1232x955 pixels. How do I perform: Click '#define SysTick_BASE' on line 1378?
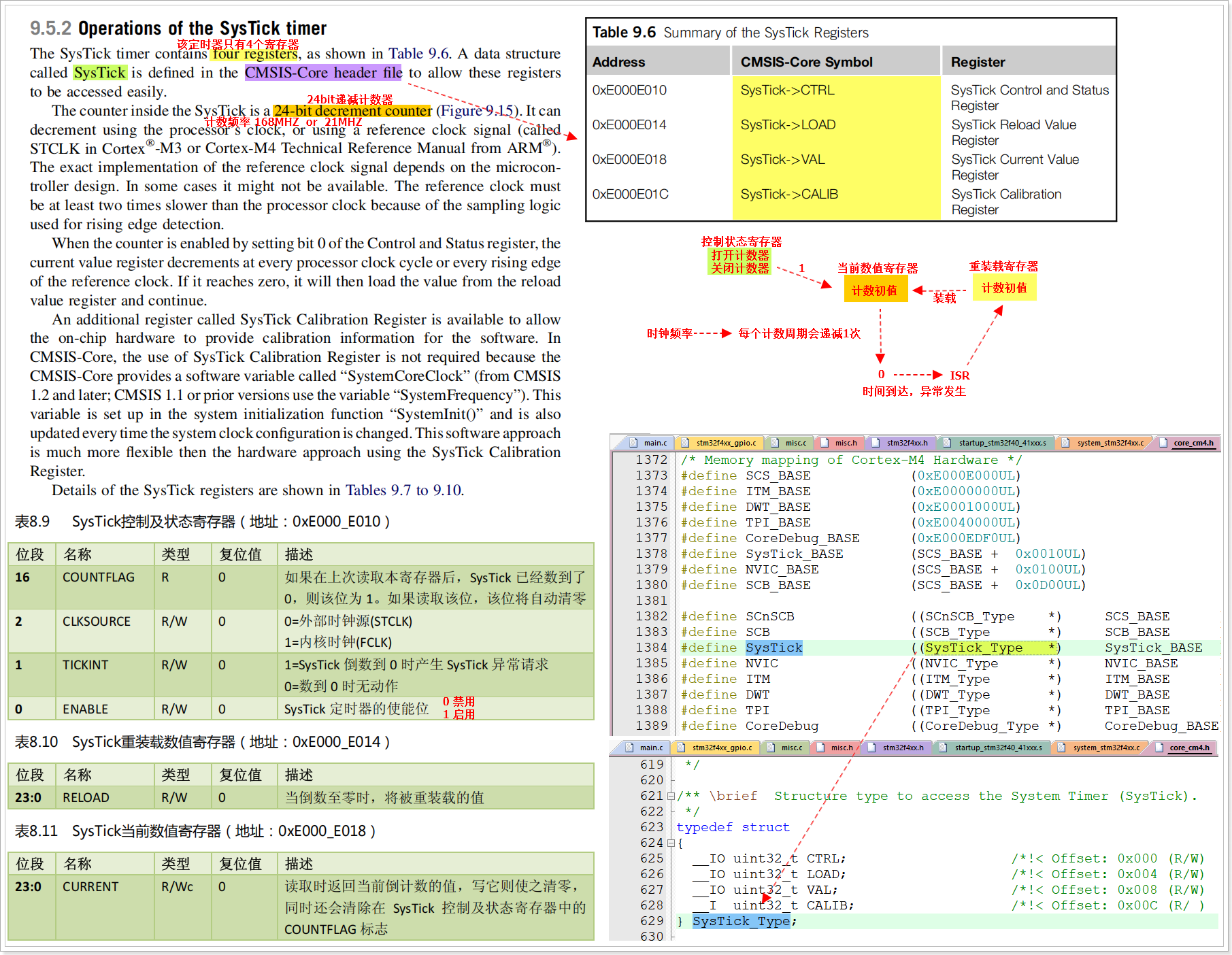pyautogui.click(x=762, y=554)
